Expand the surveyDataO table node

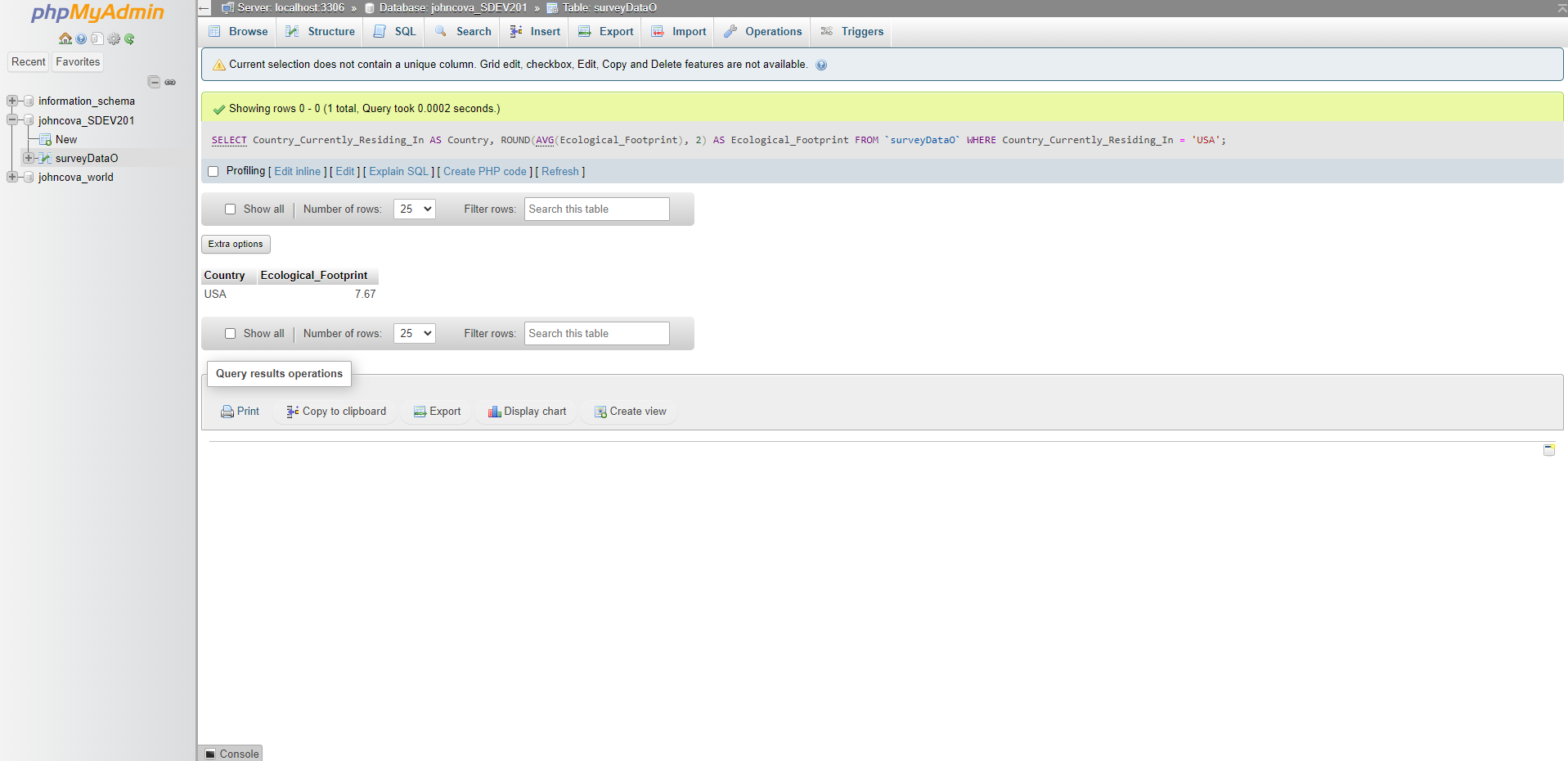29,159
